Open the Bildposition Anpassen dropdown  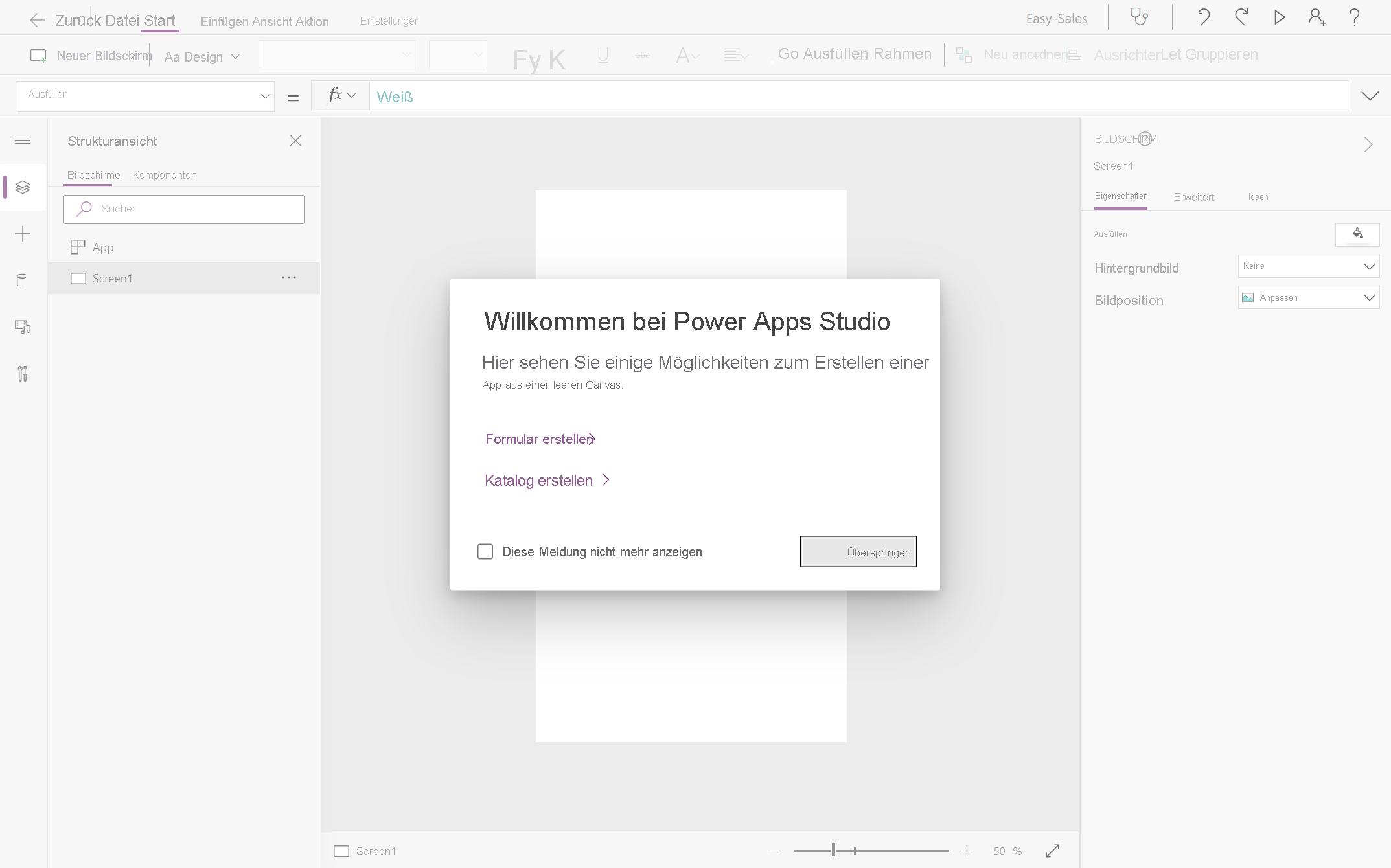(x=1309, y=297)
